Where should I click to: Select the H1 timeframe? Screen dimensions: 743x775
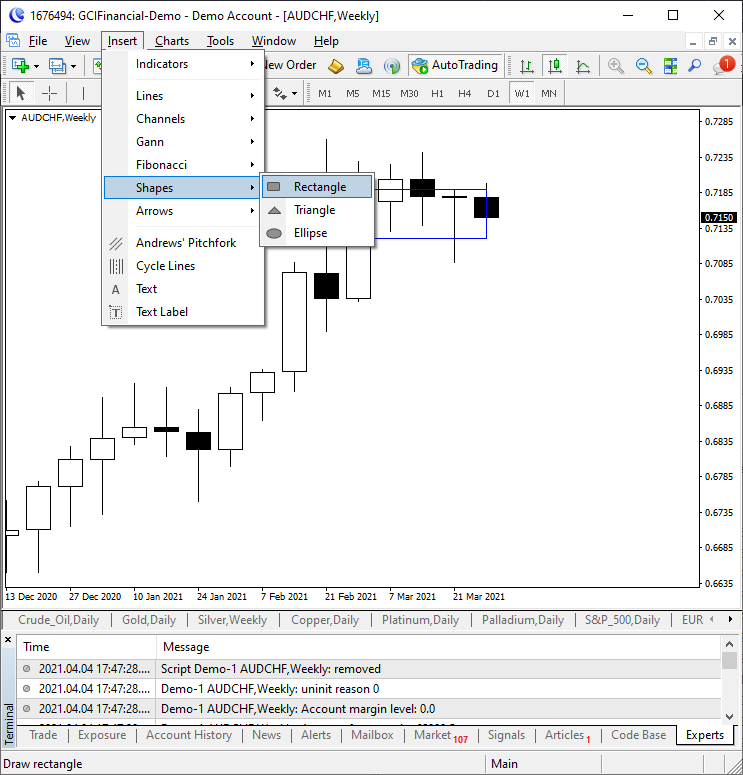(x=437, y=93)
